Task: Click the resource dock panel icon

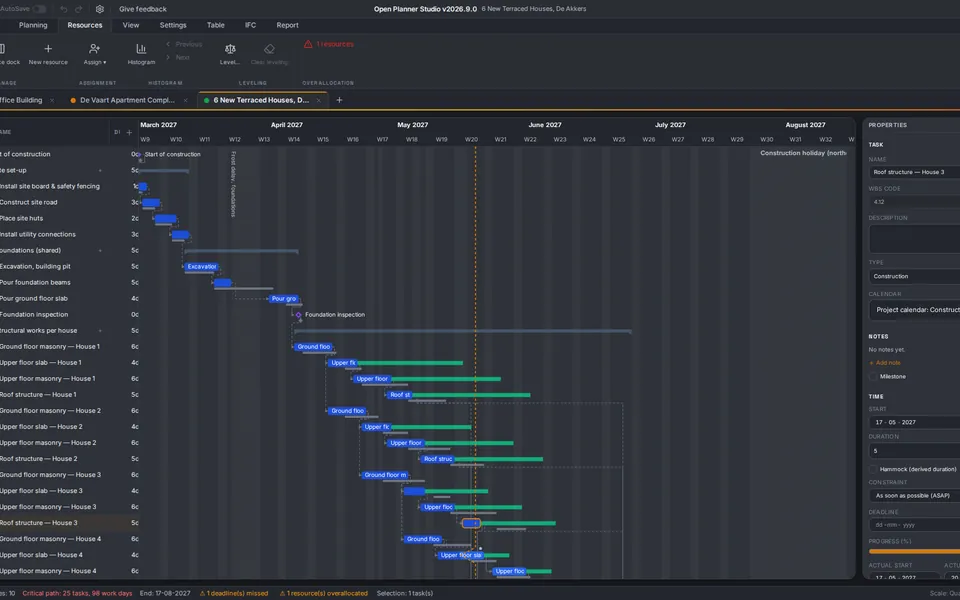Action: click(x=2, y=48)
